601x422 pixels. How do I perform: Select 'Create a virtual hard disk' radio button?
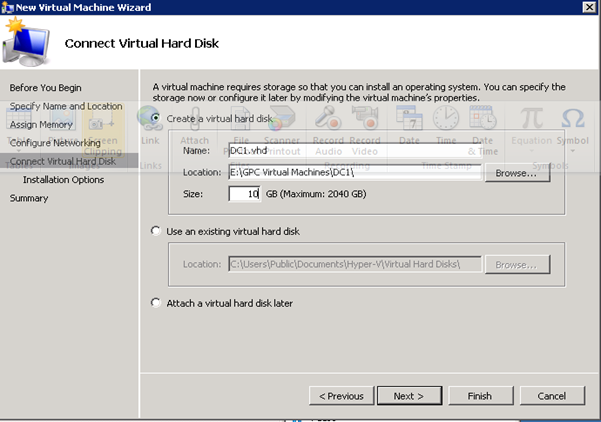click(155, 118)
